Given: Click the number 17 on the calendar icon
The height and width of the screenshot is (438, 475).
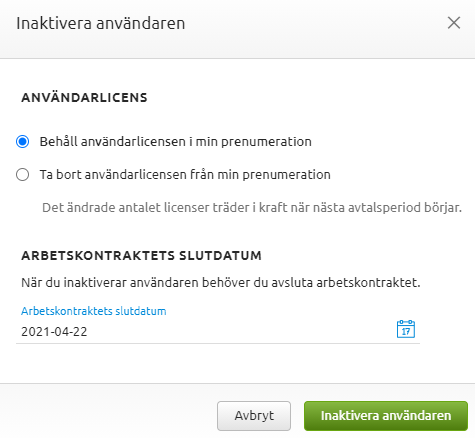Looking at the screenshot, I should coord(406,332).
